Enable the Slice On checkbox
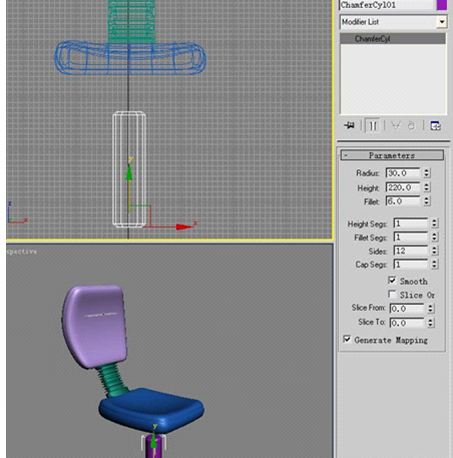The height and width of the screenshot is (458, 453). pos(392,294)
